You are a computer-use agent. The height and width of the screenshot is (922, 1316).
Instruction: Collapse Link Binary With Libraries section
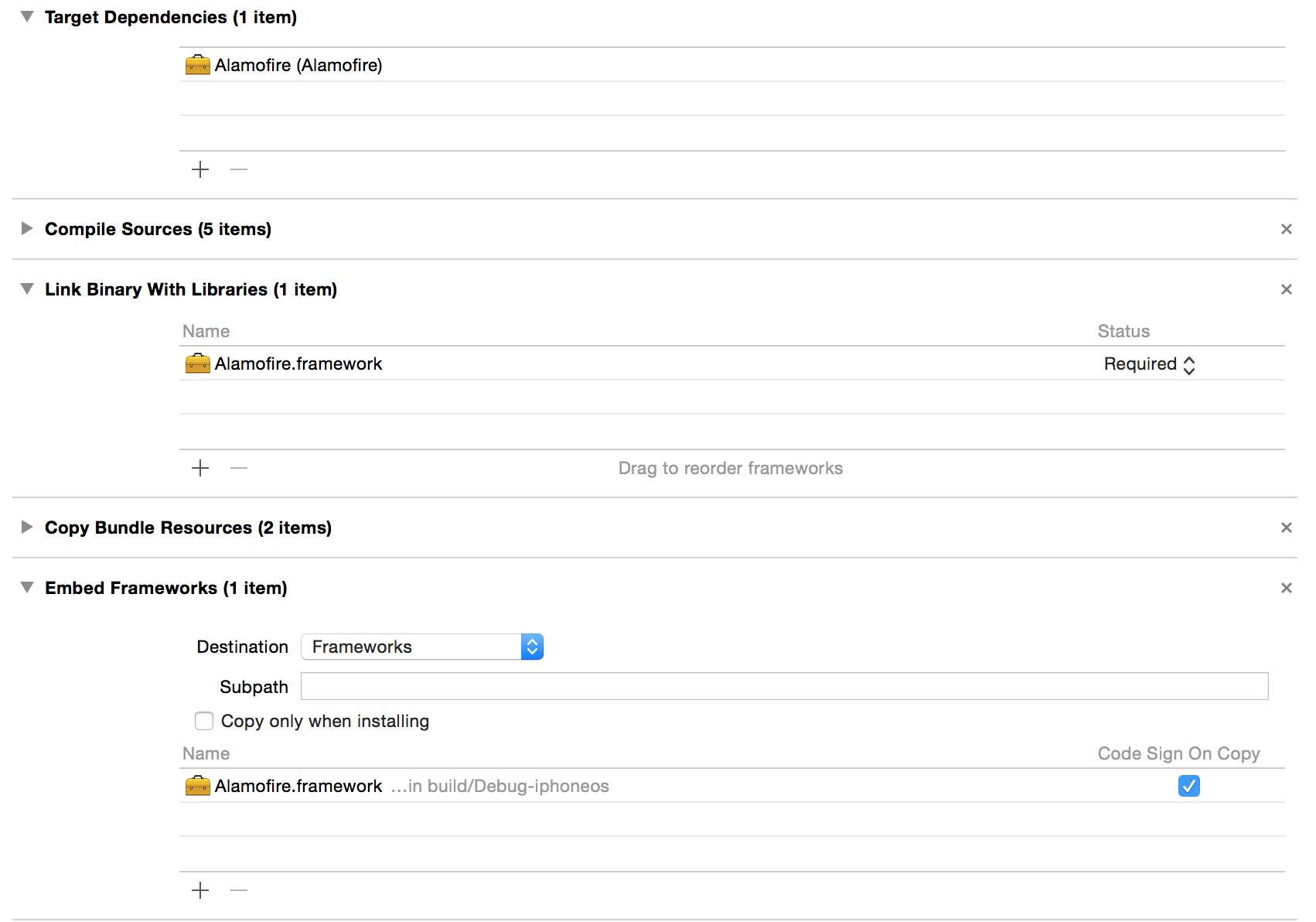pyautogui.click(x=27, y=289)
